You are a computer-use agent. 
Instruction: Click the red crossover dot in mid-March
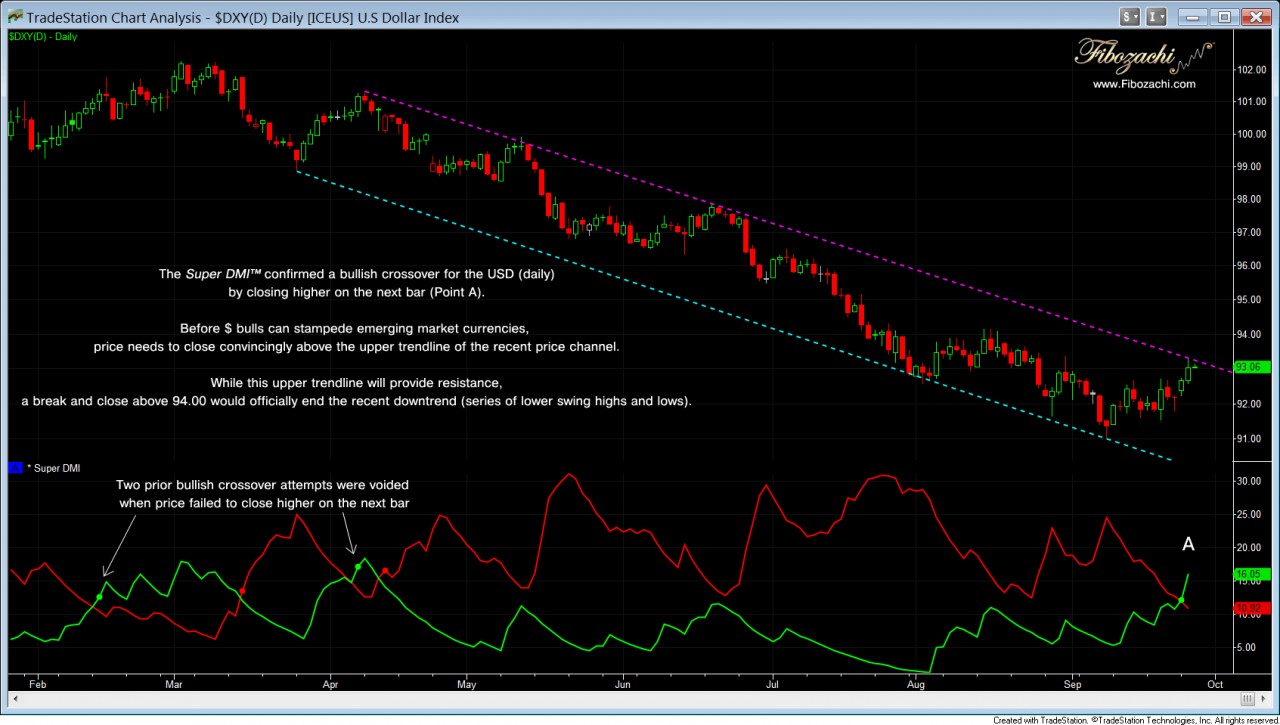click(x=242, y=592)
